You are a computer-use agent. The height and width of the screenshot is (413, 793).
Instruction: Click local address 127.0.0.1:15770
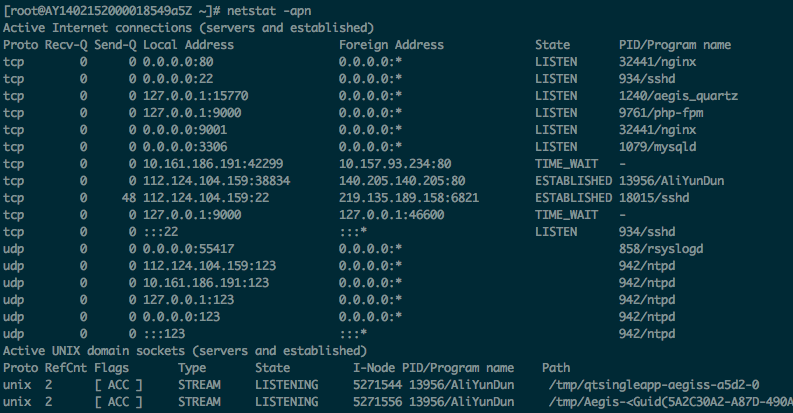pyautogui.click(x=195, y=98)
